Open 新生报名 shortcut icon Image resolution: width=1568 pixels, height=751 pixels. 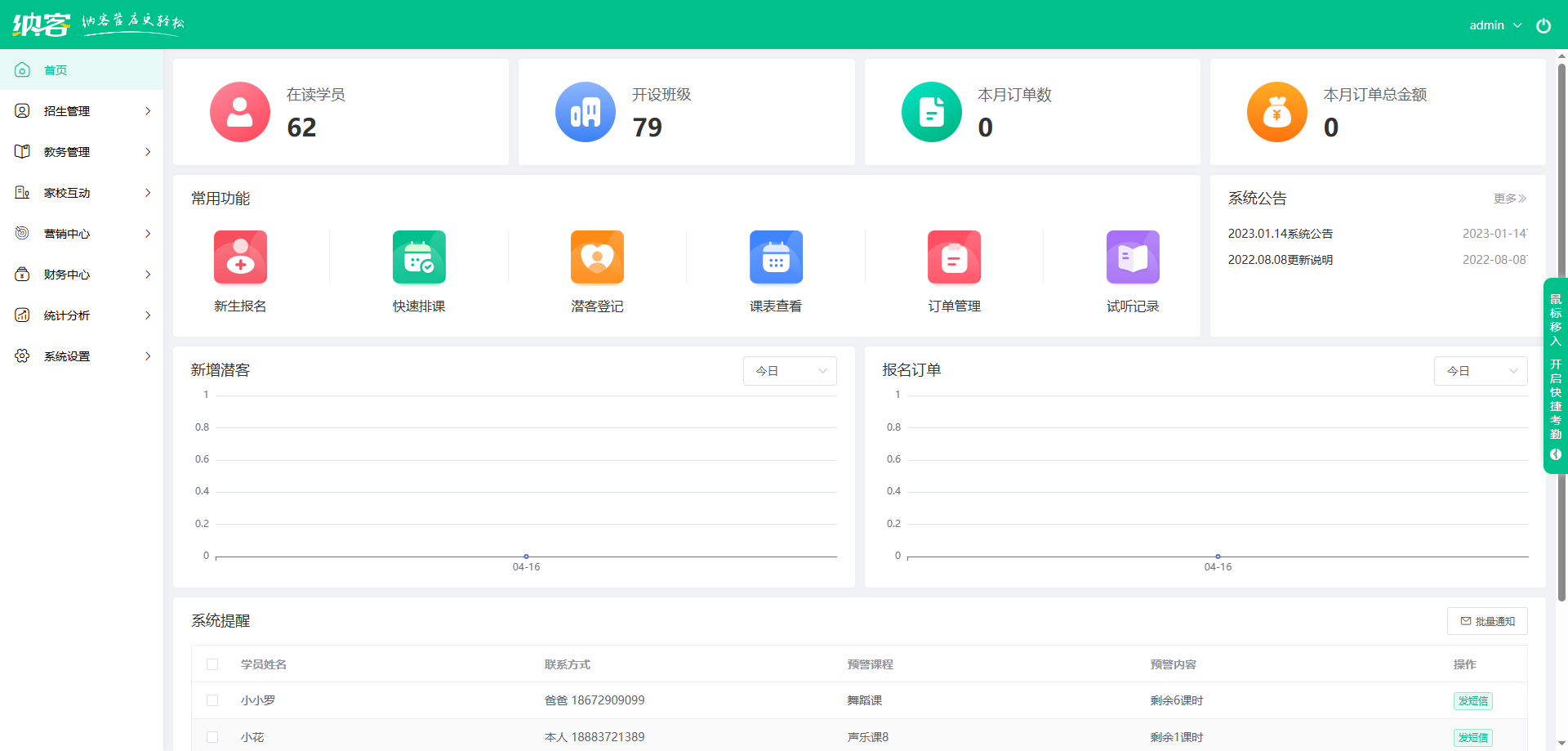tap(240, 257)
